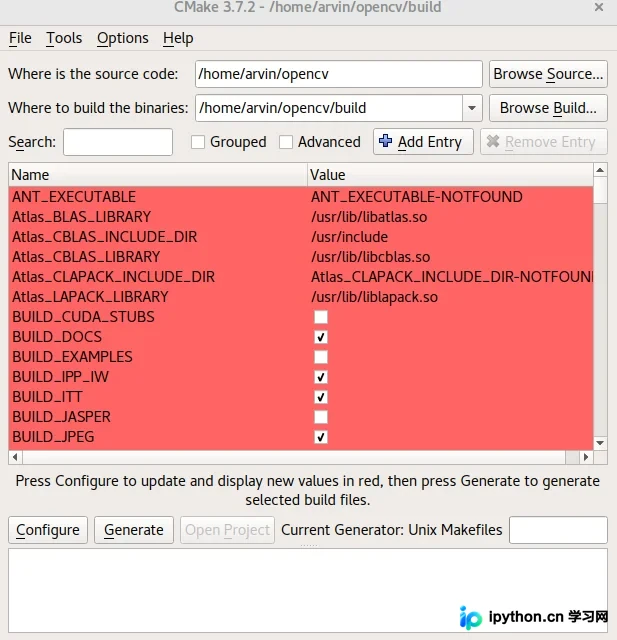Viewport: 617px width, 640px height.
Task: Open the Options menu
Action: [122, 38]
